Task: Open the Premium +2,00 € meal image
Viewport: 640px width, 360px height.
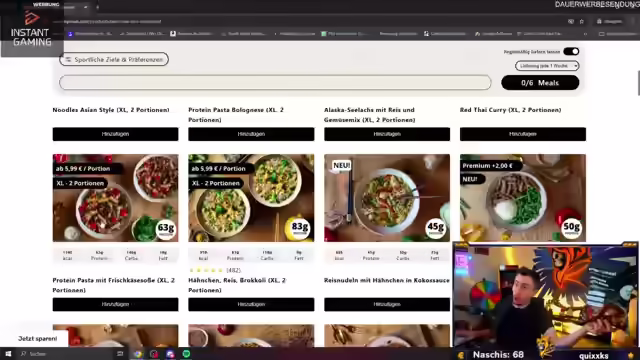Action: 523,198
